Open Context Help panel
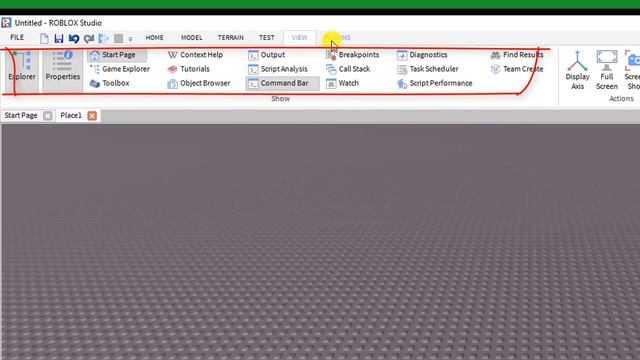The width and height of the screenshot is (640, 360). [195, 55]
